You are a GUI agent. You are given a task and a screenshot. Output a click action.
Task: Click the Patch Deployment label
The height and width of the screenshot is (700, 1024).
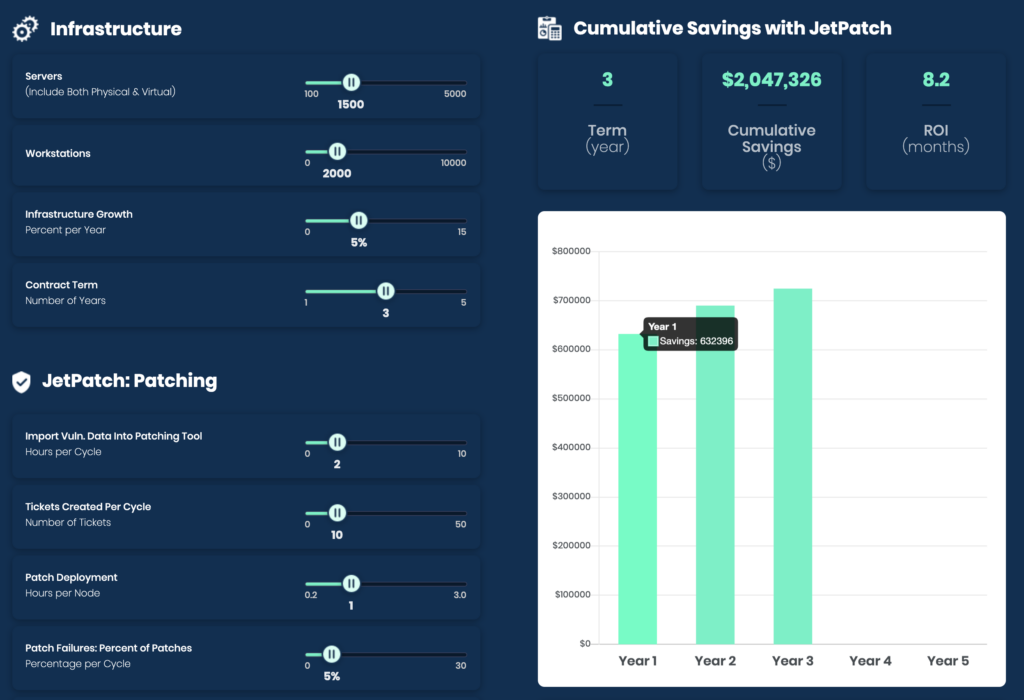pyautogui.click(x=71, y=577)
